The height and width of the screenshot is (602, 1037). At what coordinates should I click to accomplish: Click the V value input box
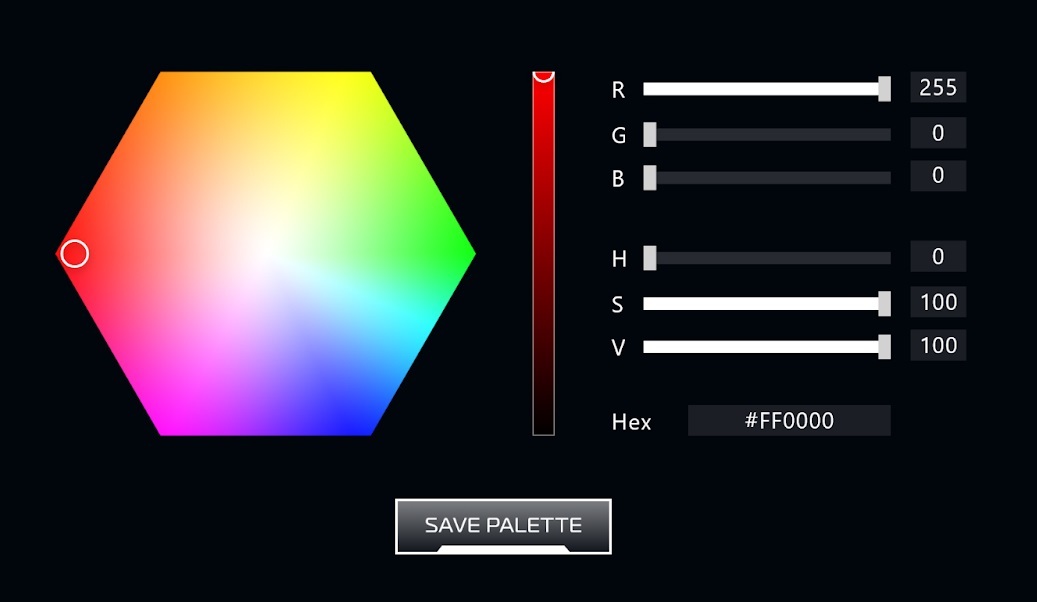tap(937, 346)
